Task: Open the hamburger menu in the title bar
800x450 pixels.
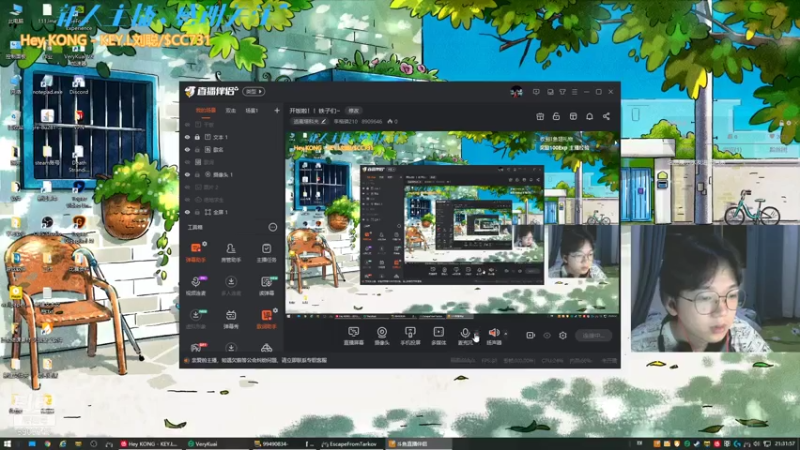Action: pyautogui.click(x=574, y=92)
